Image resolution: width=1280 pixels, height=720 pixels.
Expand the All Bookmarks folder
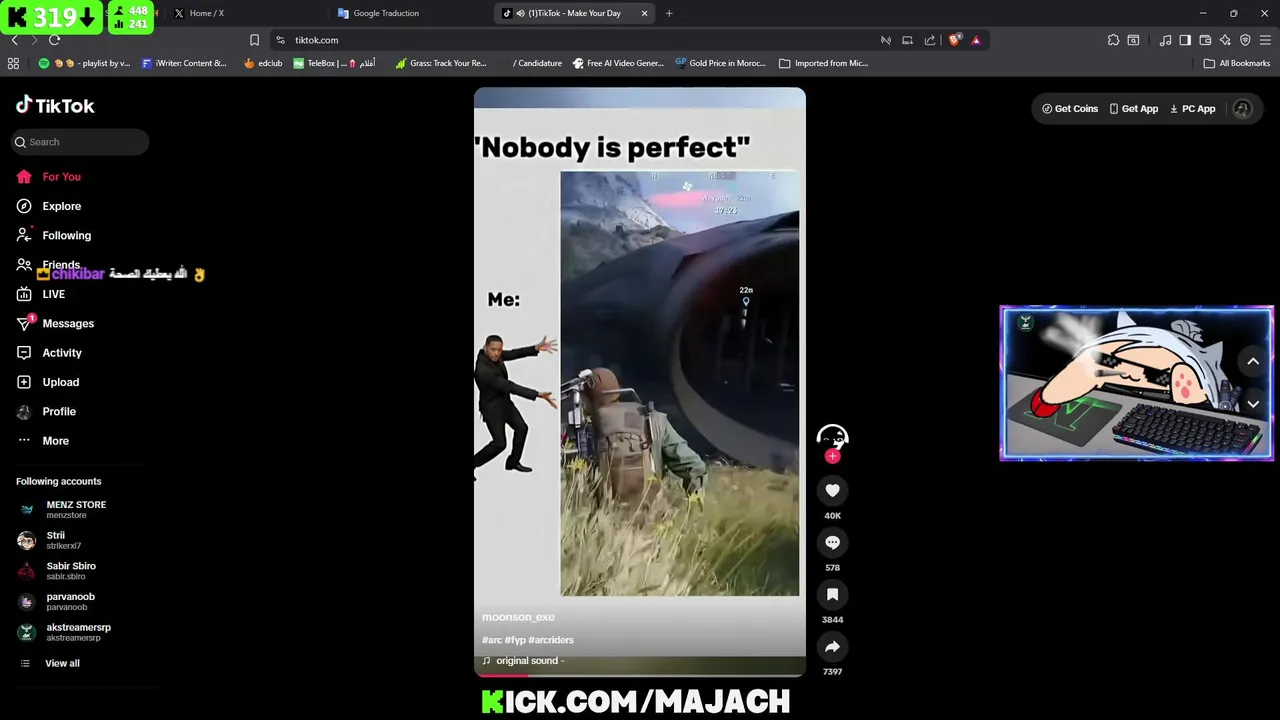tap(1237, 63)
